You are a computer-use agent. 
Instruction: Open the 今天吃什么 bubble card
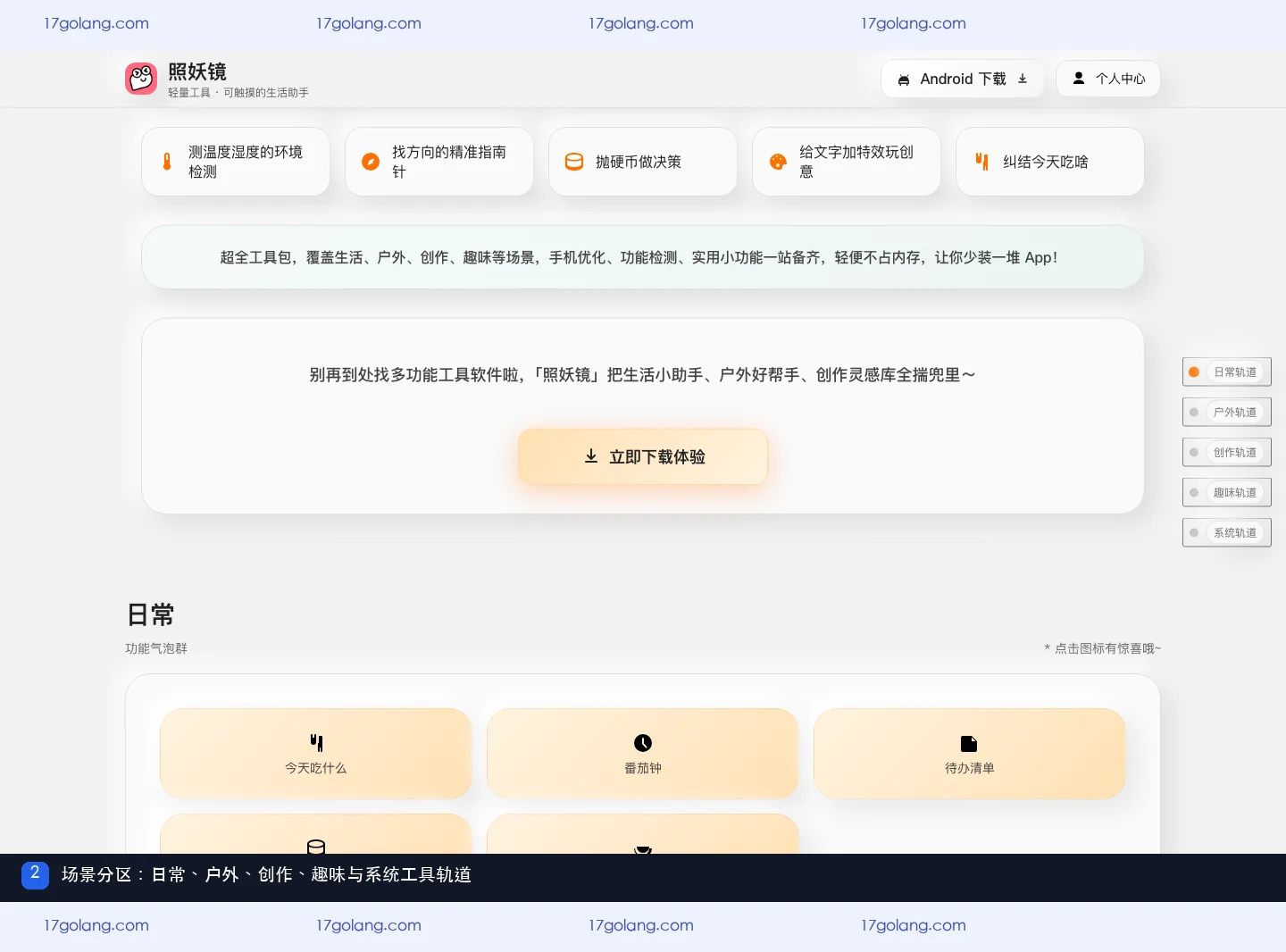[x=316, y=754]
